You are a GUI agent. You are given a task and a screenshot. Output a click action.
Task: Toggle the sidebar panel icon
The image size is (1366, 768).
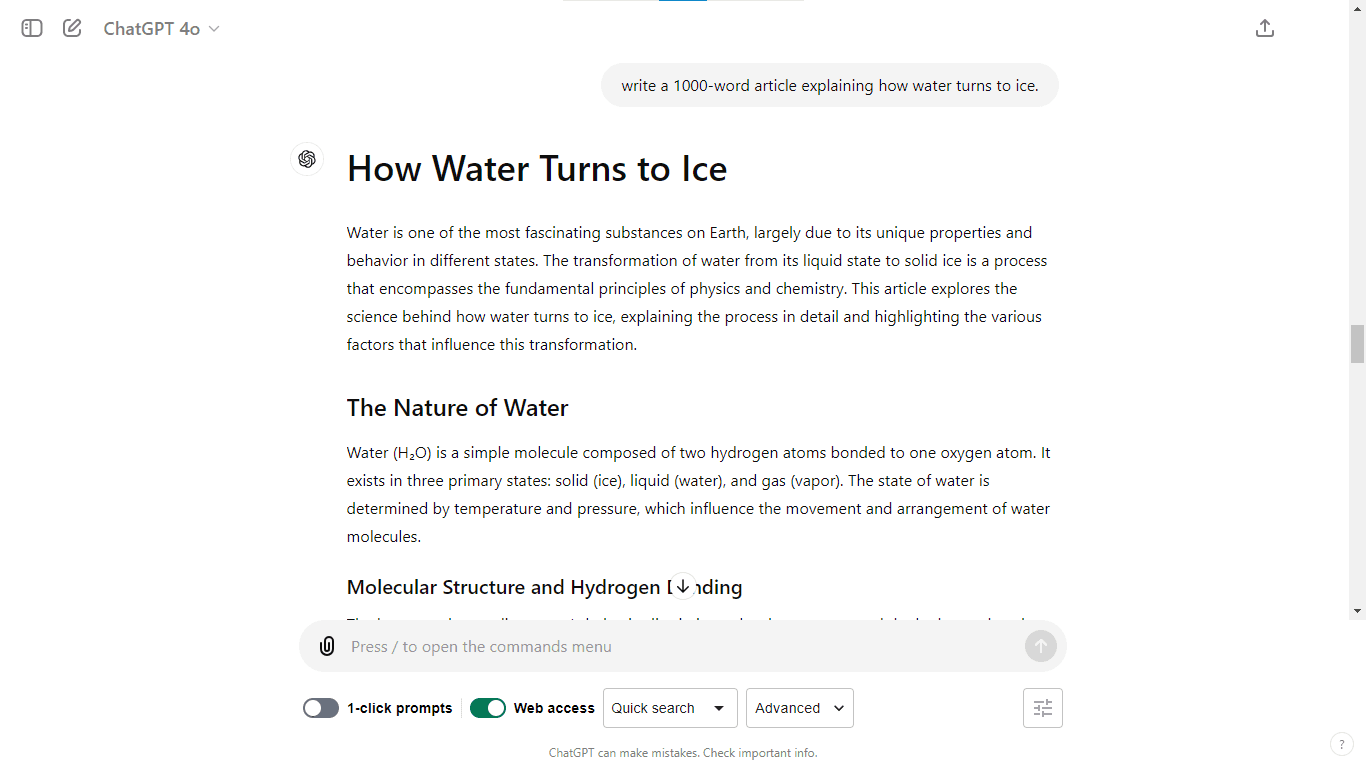(x=32, y=29)
